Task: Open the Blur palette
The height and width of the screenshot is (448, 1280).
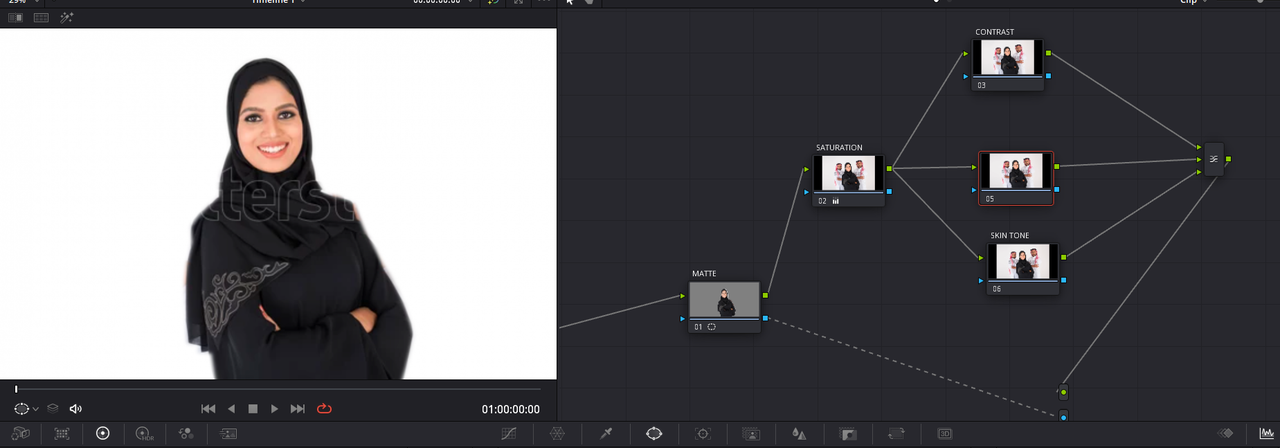Action: pos(799,433)
